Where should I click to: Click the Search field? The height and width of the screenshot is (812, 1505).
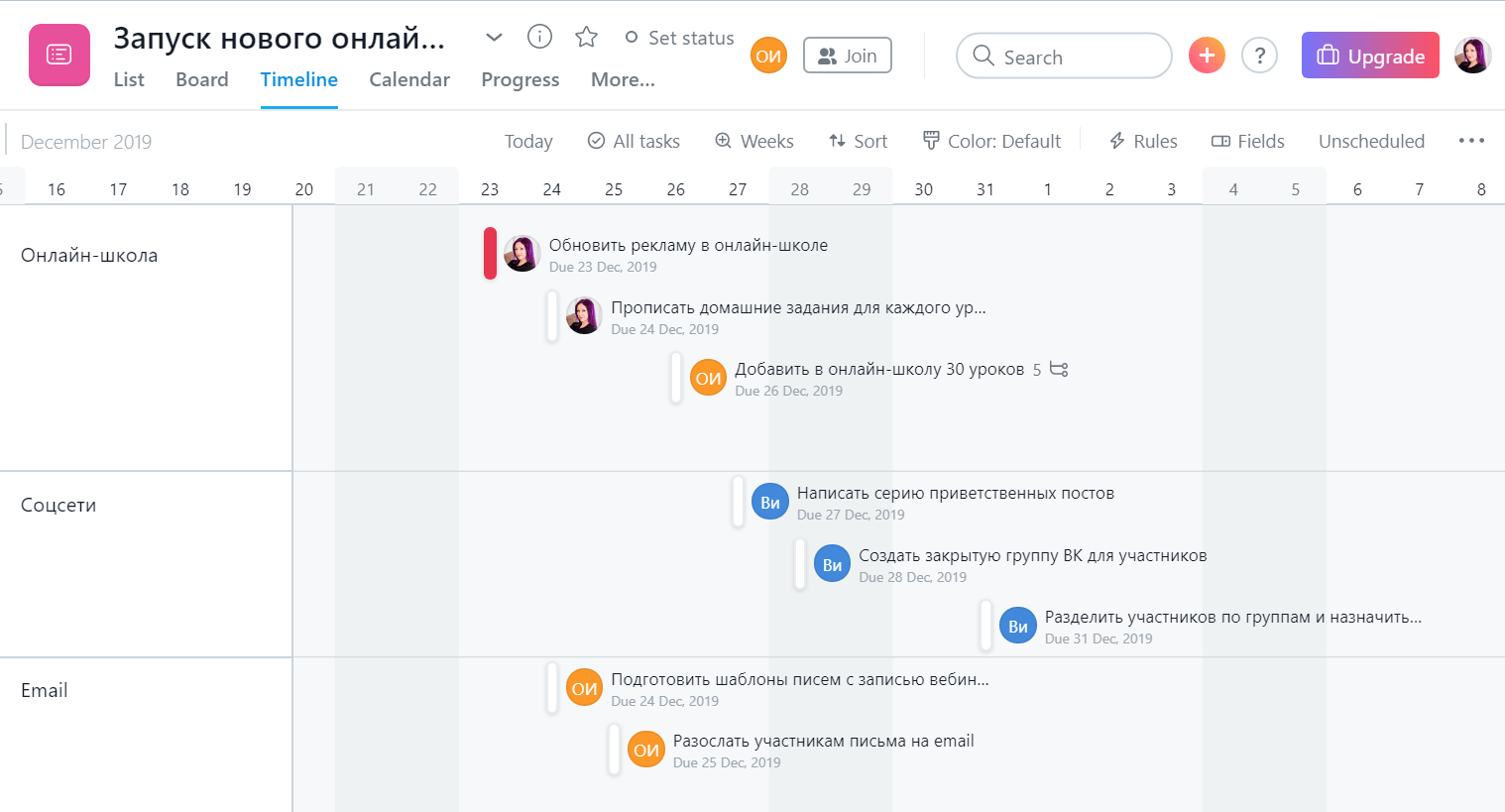click(1063, 56)
